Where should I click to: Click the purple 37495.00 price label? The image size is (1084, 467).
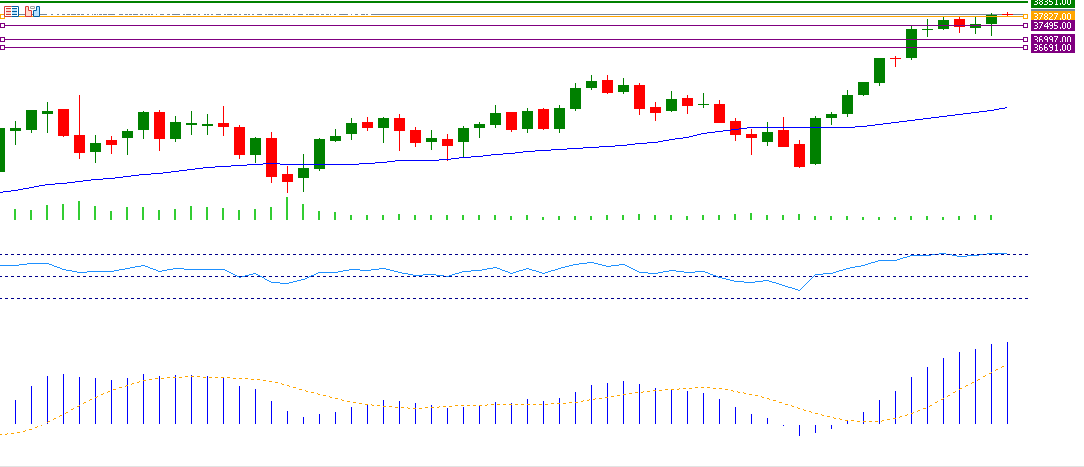pos(1054,26)
